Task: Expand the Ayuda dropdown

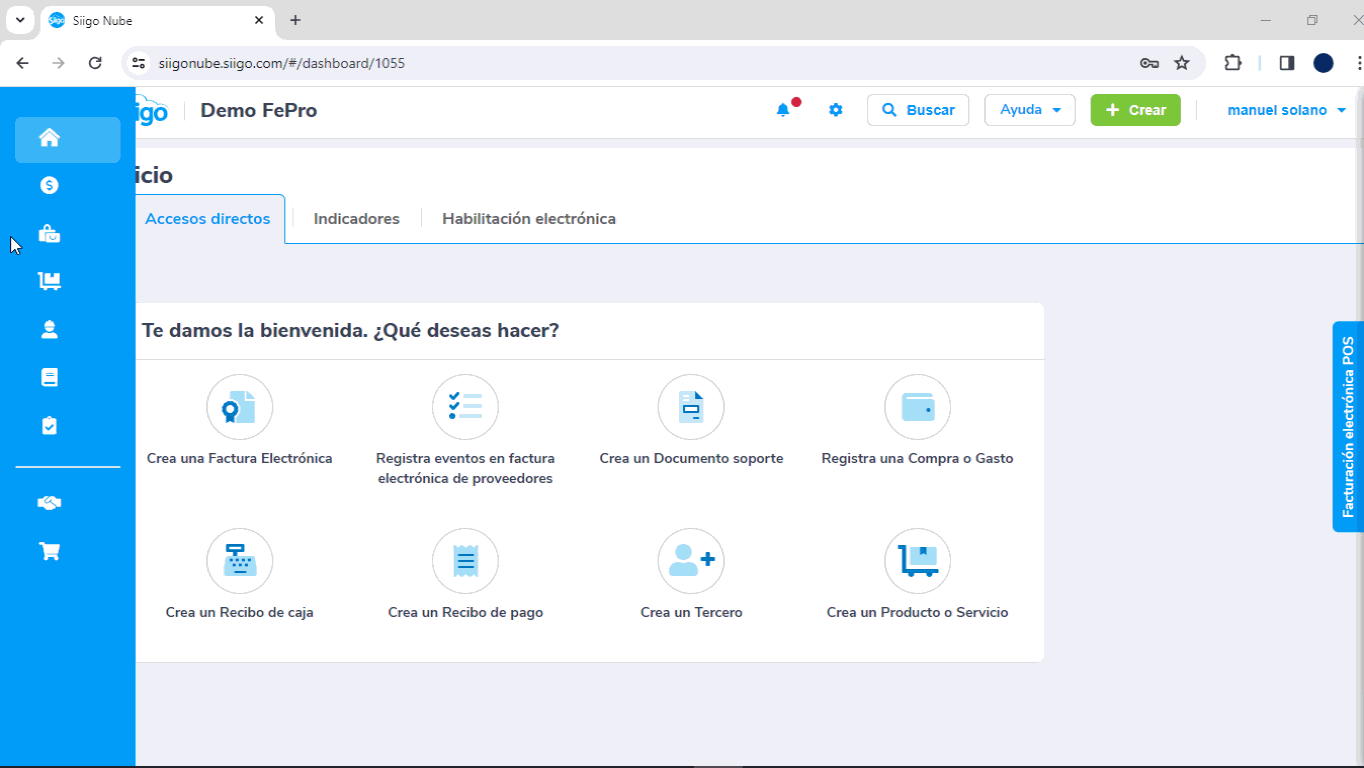Action: [x=1030, y=110]
